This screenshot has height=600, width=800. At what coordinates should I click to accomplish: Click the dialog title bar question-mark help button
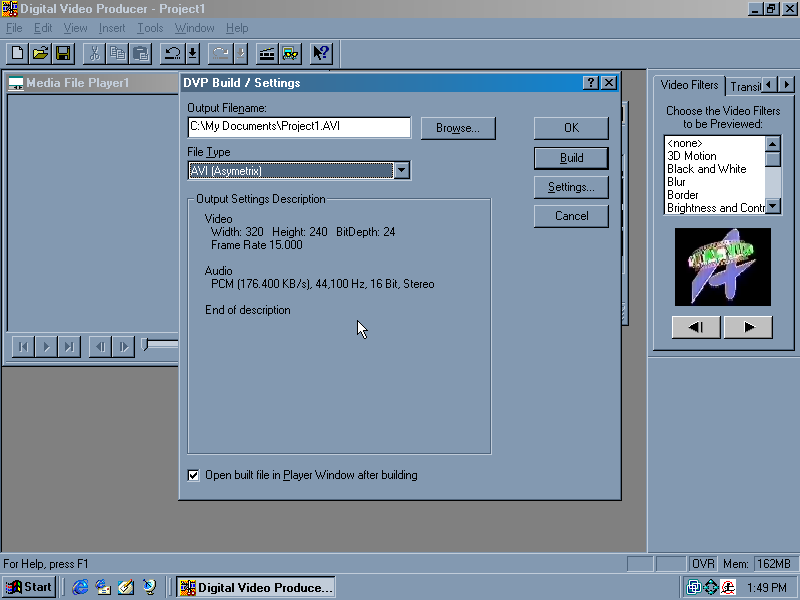tap(590, 83)
